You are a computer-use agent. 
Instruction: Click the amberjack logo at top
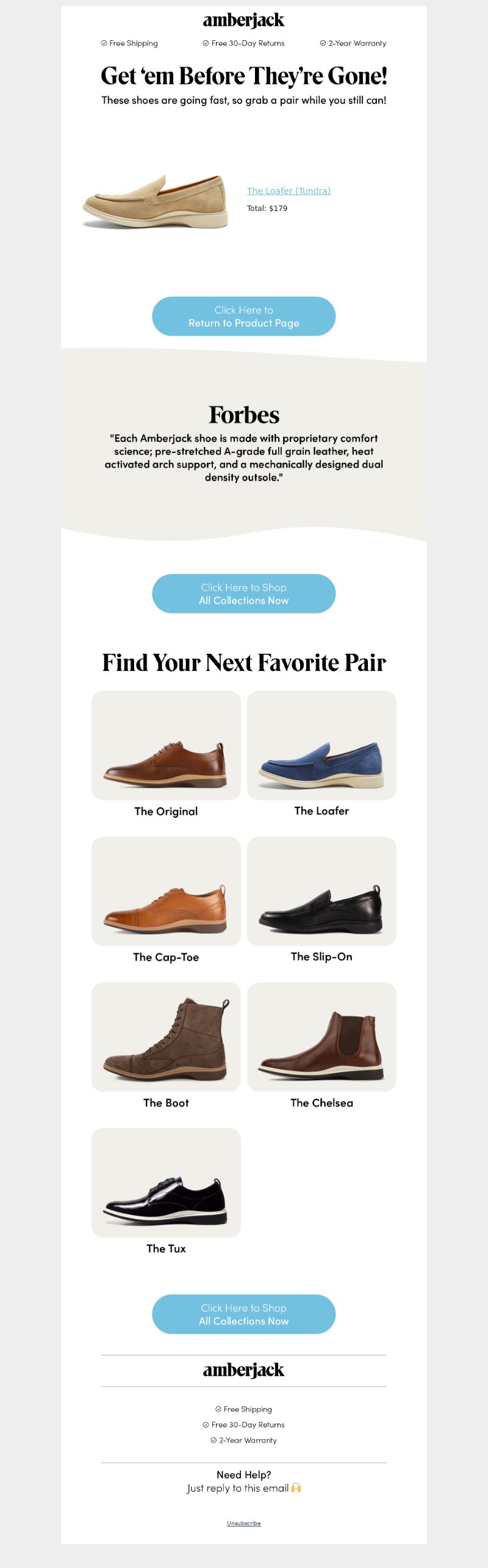(x=243, y=21)
